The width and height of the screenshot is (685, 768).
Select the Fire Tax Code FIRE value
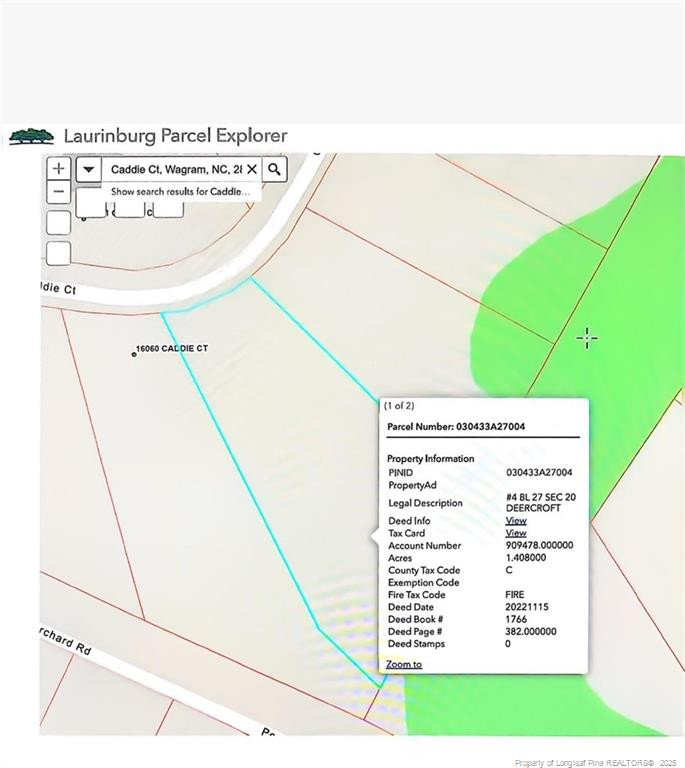pos(515,595)
